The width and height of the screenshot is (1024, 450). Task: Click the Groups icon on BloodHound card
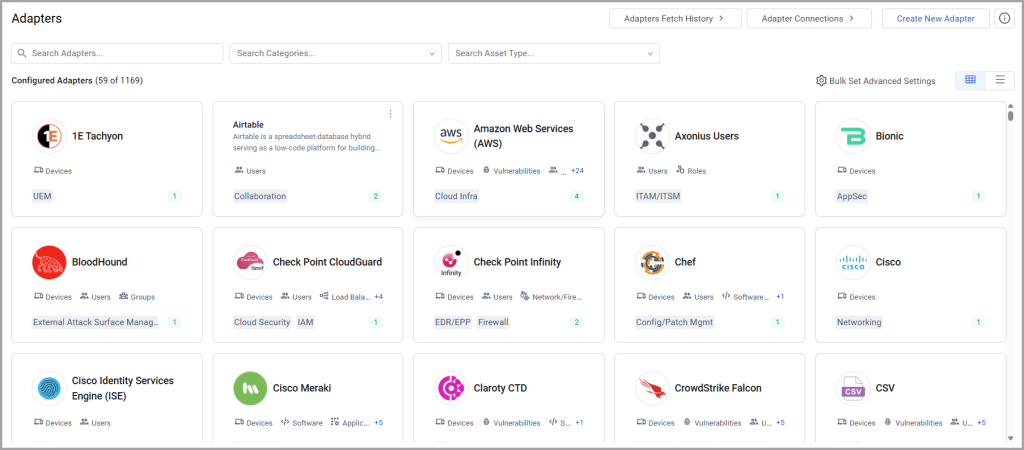pyautogui.click(x=123, y=297)
